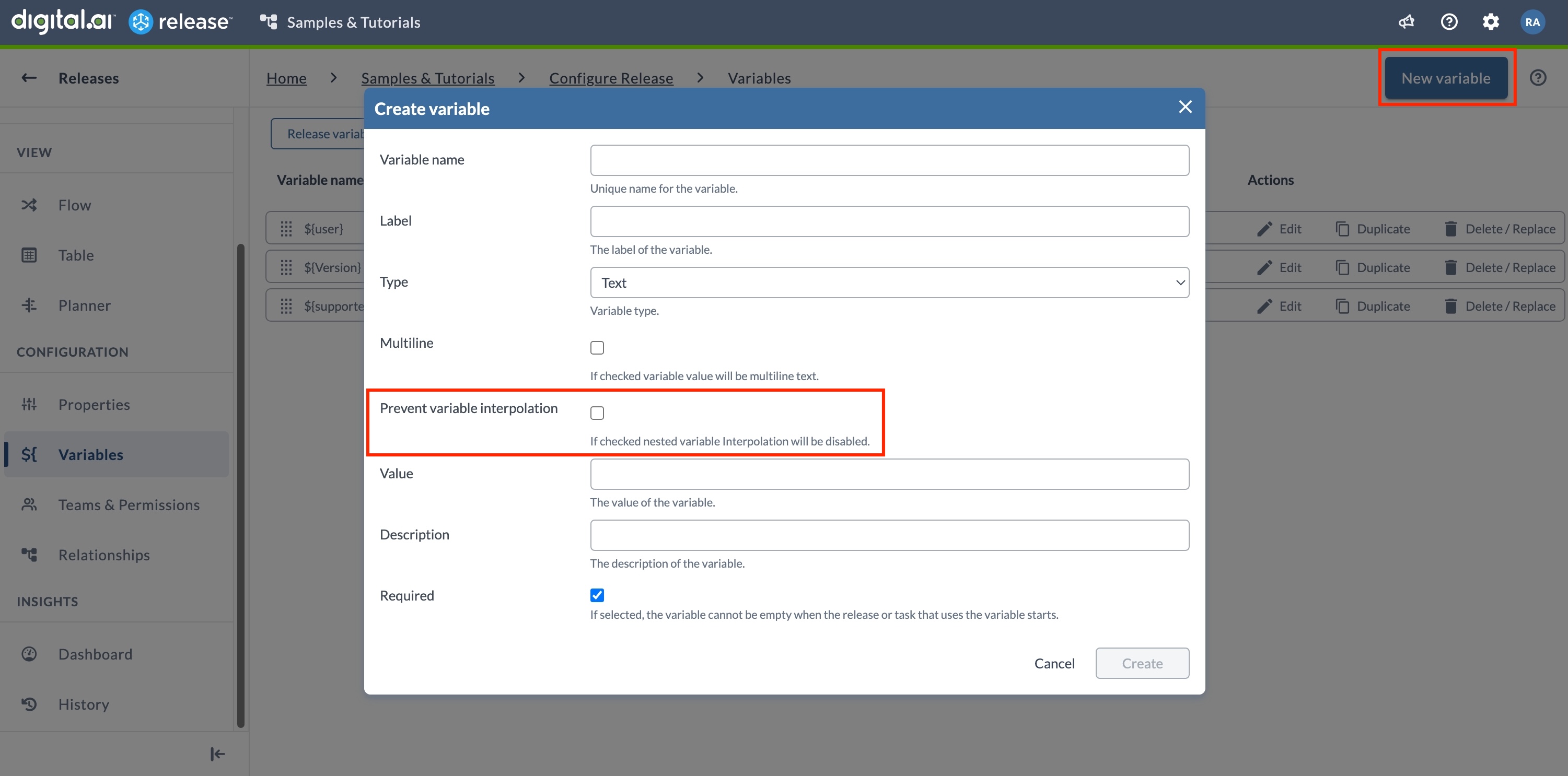Click the drag handle of ${Version} row
The image size is (1568, 776).
tap(286, 267)
